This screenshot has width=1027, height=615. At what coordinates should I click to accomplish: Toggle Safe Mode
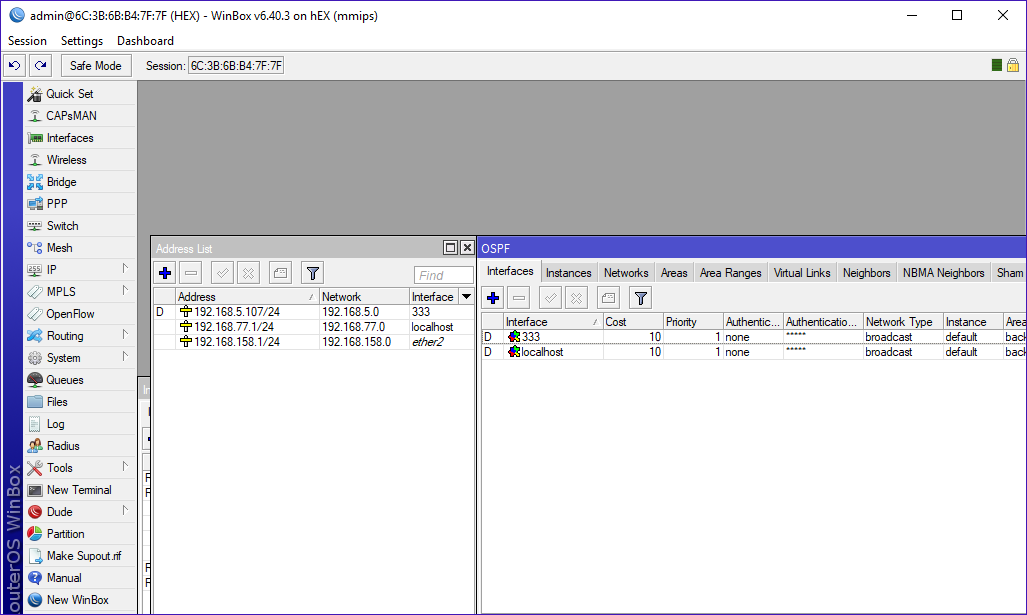[x=96, y=65]
